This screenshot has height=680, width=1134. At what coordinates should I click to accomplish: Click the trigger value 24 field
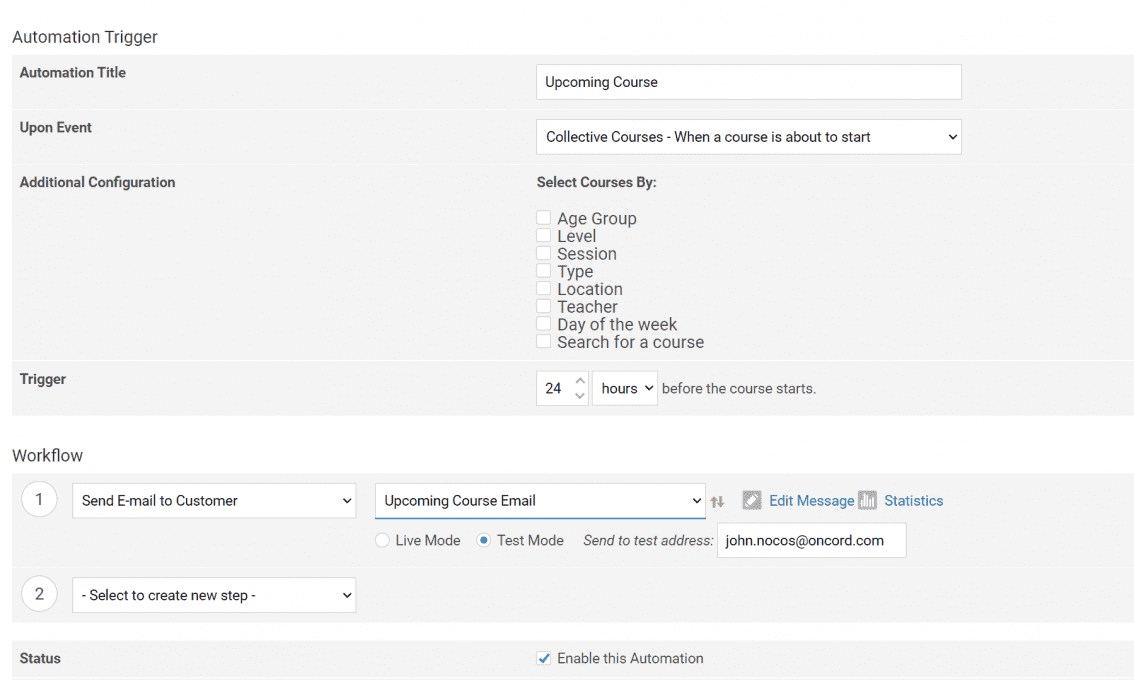[554, 388]
